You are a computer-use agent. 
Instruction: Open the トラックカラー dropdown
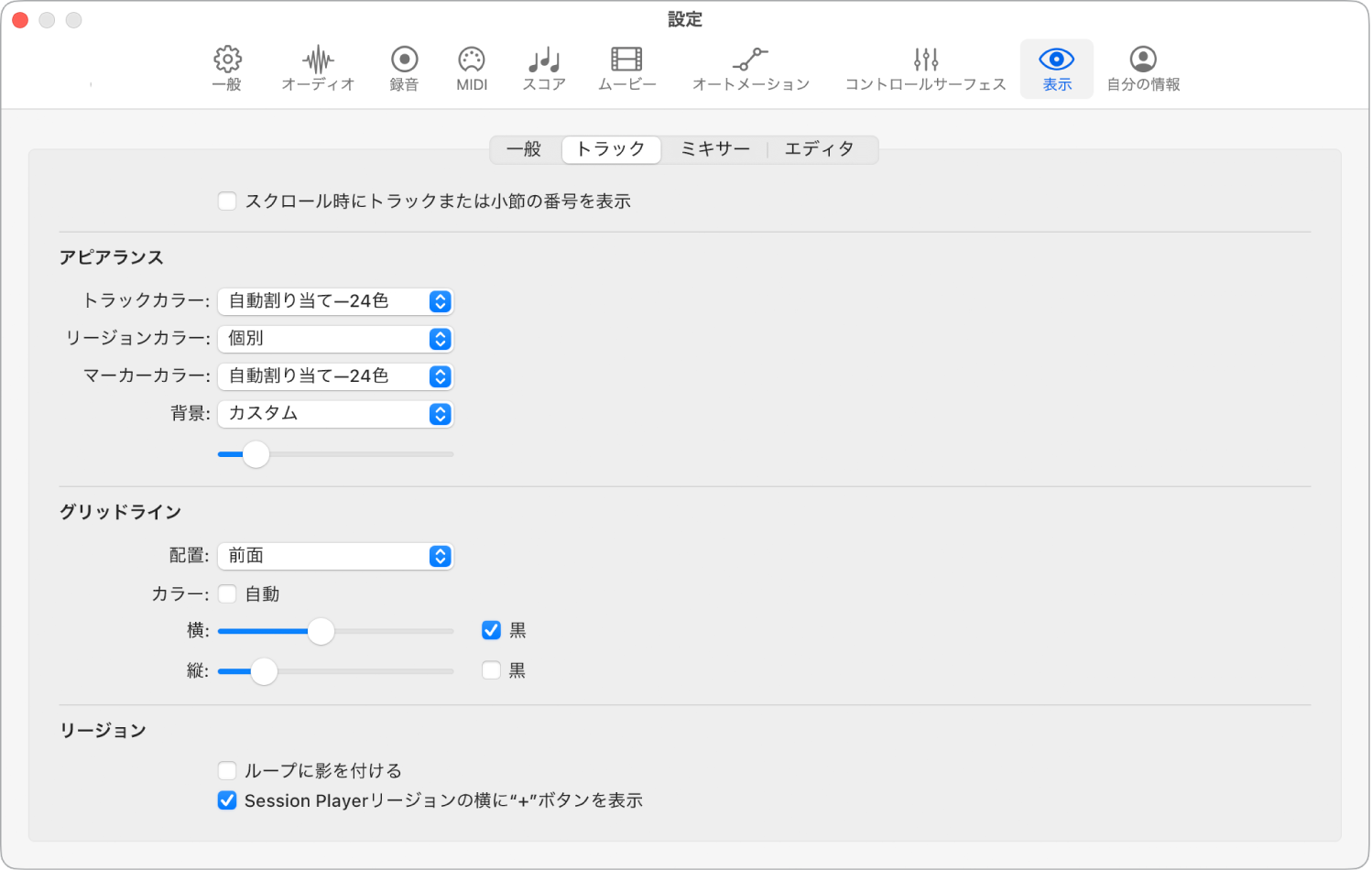click(335, 301)
